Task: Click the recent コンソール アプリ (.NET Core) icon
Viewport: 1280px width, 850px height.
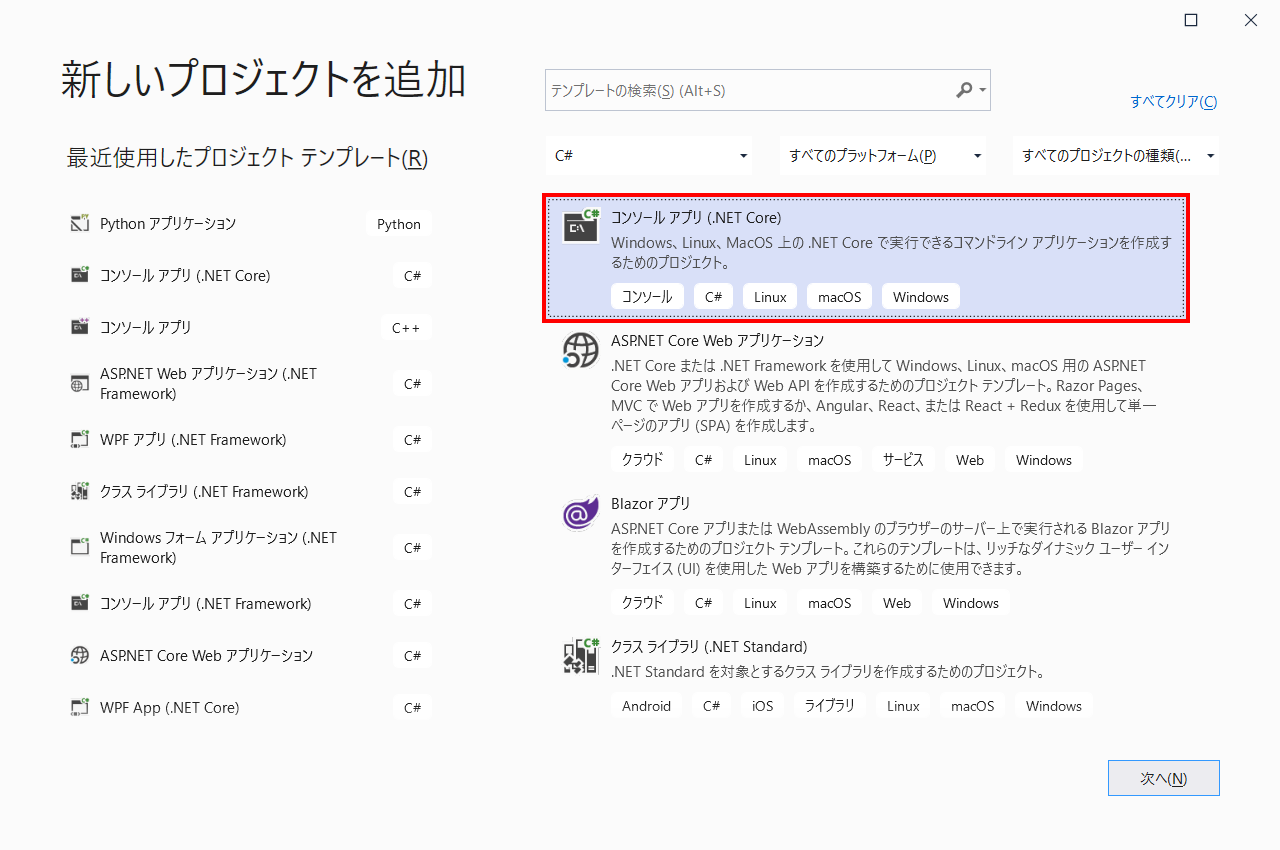Action: (x=80, y=275)
